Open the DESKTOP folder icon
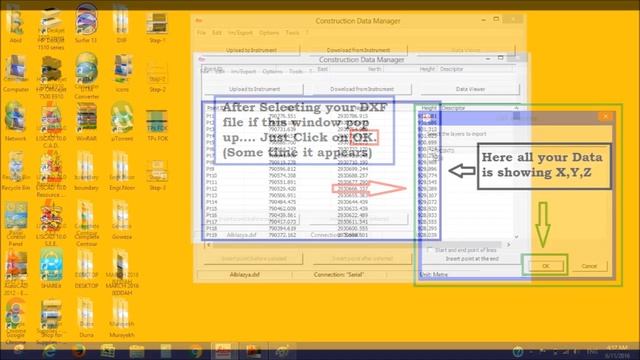 pos(87,269)
